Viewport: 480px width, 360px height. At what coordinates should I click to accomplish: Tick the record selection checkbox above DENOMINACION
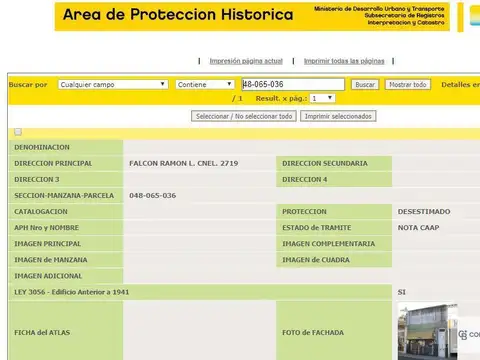(x=18, y=132)
